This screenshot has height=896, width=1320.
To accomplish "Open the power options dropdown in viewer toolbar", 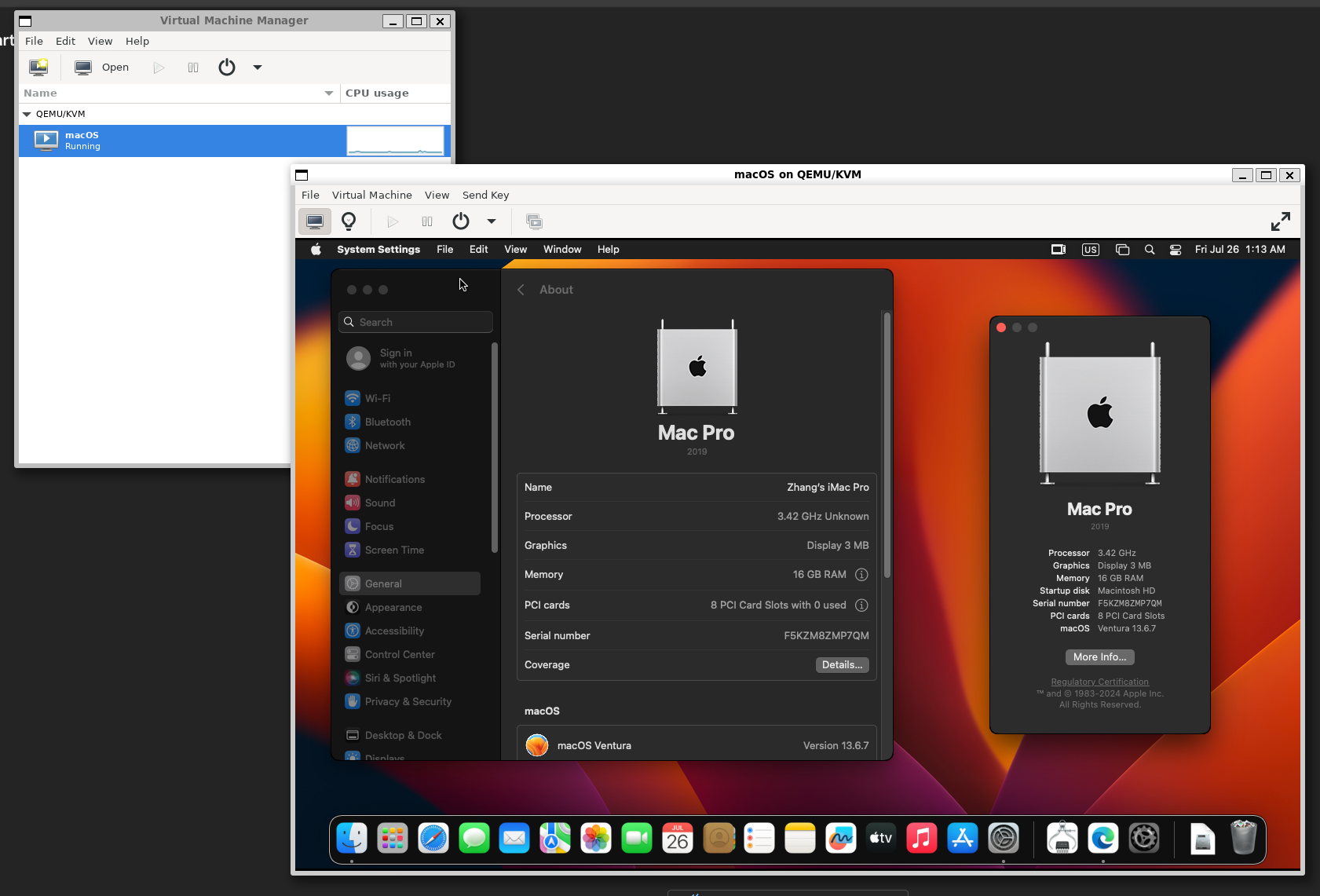I will point(492,221).
